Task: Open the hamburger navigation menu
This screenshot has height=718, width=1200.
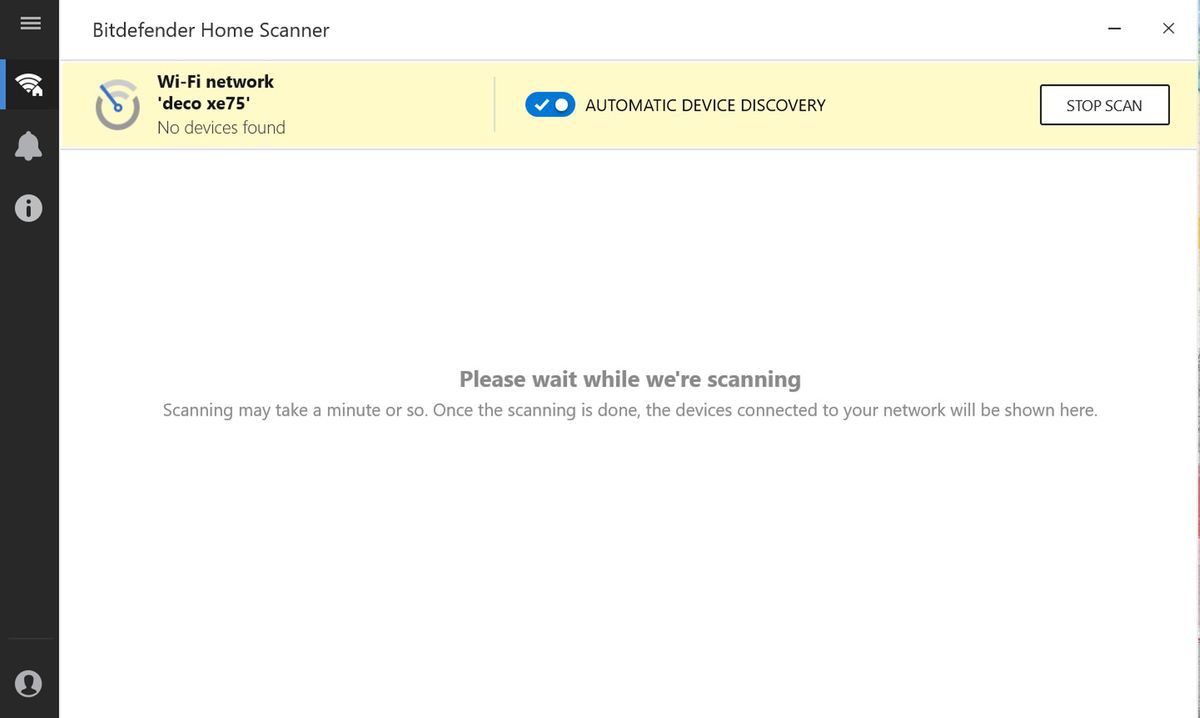Action: [x=30, y=23]
